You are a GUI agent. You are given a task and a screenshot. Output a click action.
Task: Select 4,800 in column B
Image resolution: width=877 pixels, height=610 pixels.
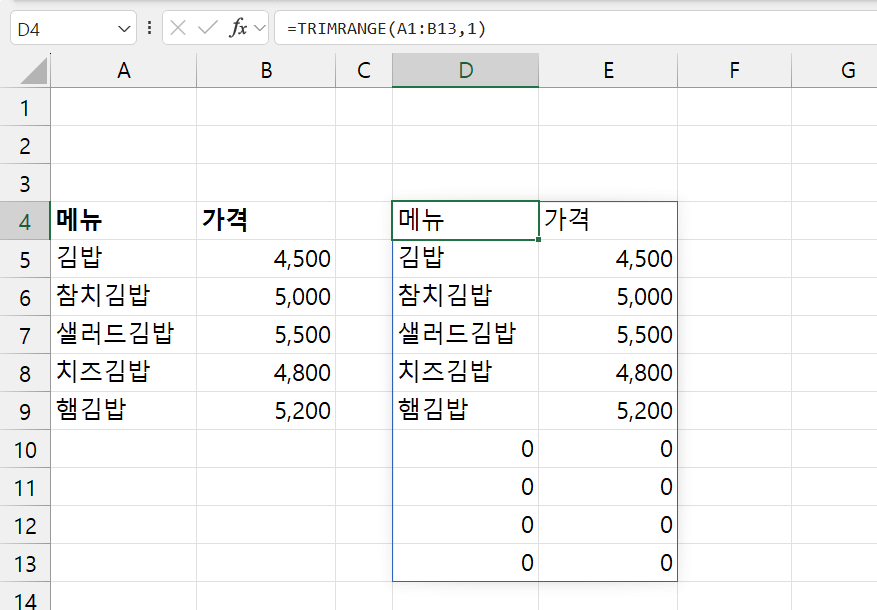(x=266, y=373)
